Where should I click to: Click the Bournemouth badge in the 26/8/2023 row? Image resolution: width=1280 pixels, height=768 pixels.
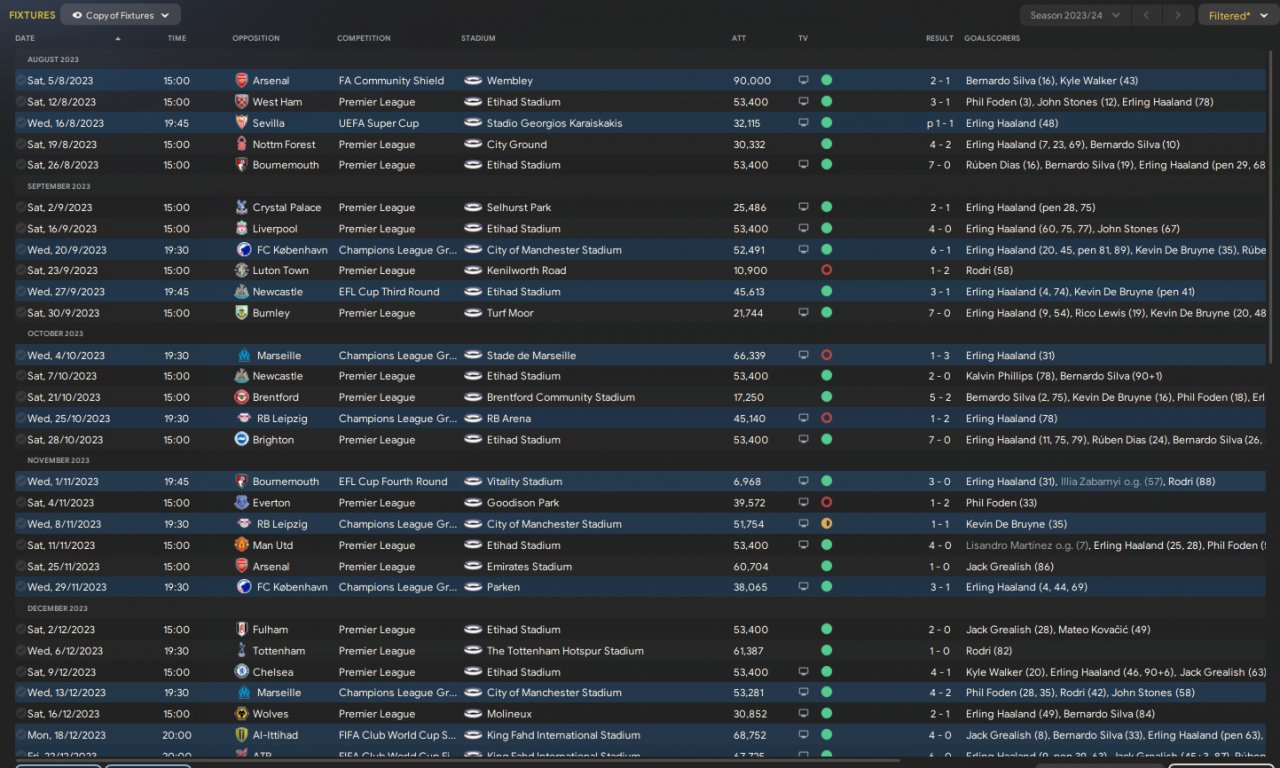coord(242,165)
